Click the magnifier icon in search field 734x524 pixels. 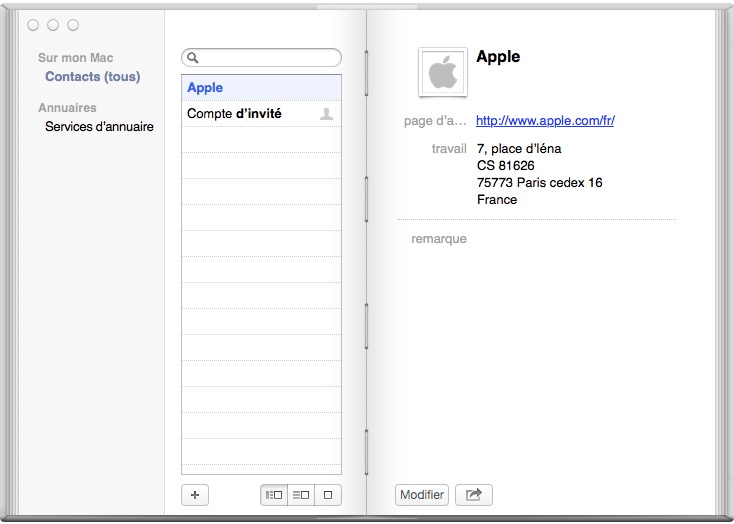192,58
